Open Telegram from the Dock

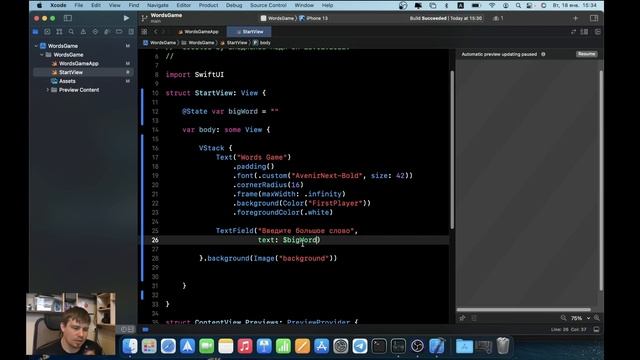(x=360, y=346)
